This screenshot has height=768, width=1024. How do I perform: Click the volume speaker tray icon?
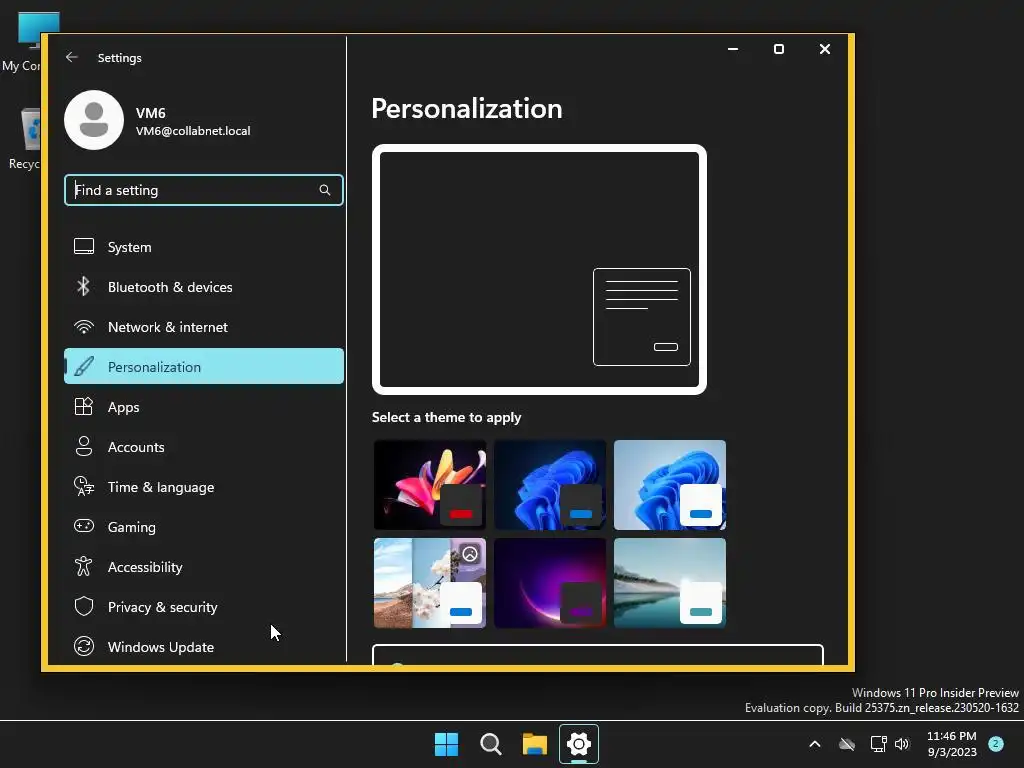[902, 744]
